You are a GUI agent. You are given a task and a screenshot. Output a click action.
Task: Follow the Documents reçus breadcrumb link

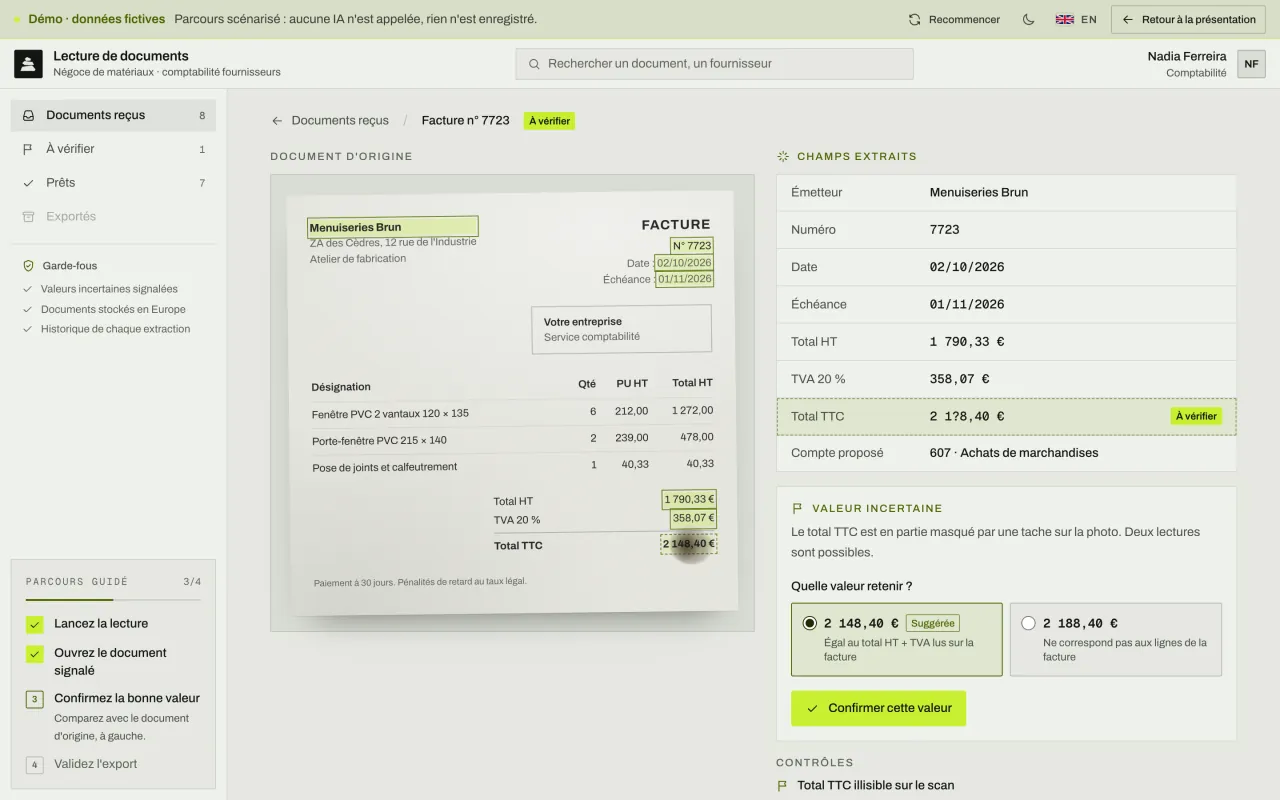[340, 121]
